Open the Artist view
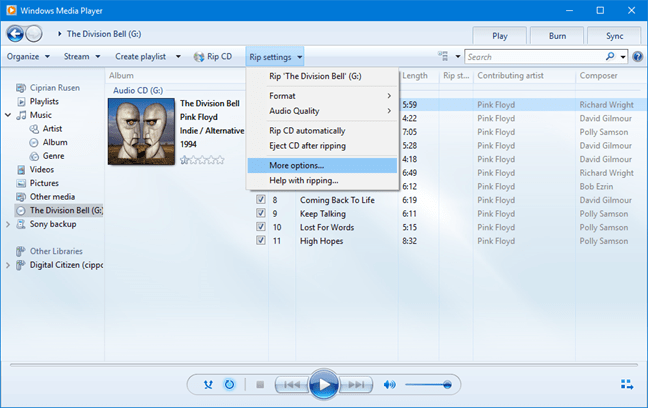The width and height of the screenshot is (648, 408). coord(52,129)
